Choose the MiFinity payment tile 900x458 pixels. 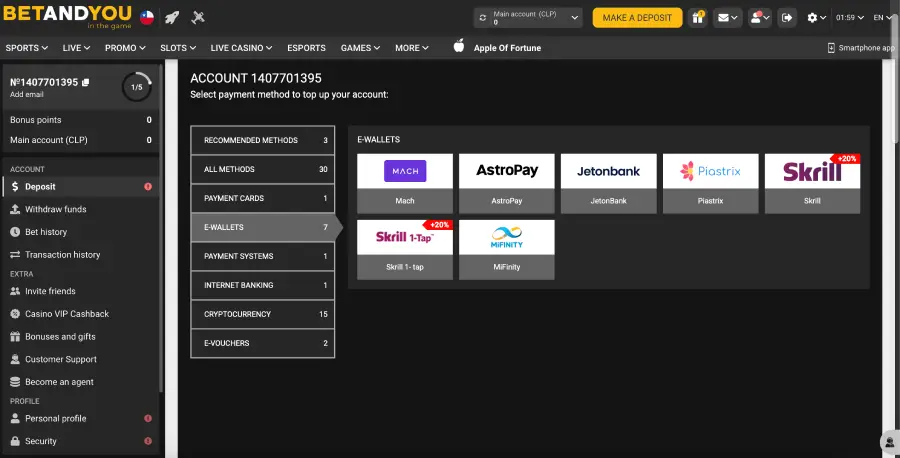(x=507, y=250)
